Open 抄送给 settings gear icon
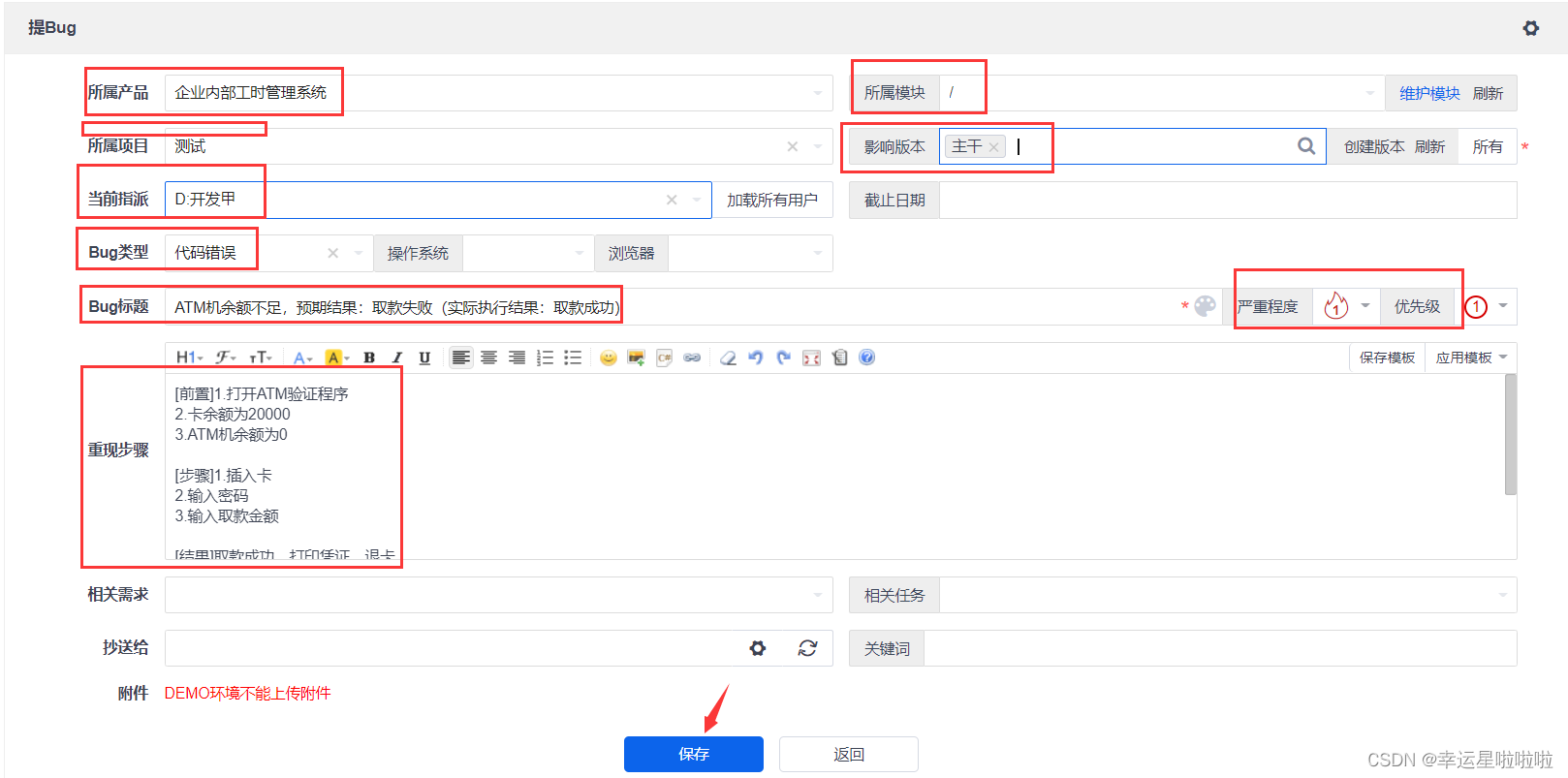 click(758, 648)
